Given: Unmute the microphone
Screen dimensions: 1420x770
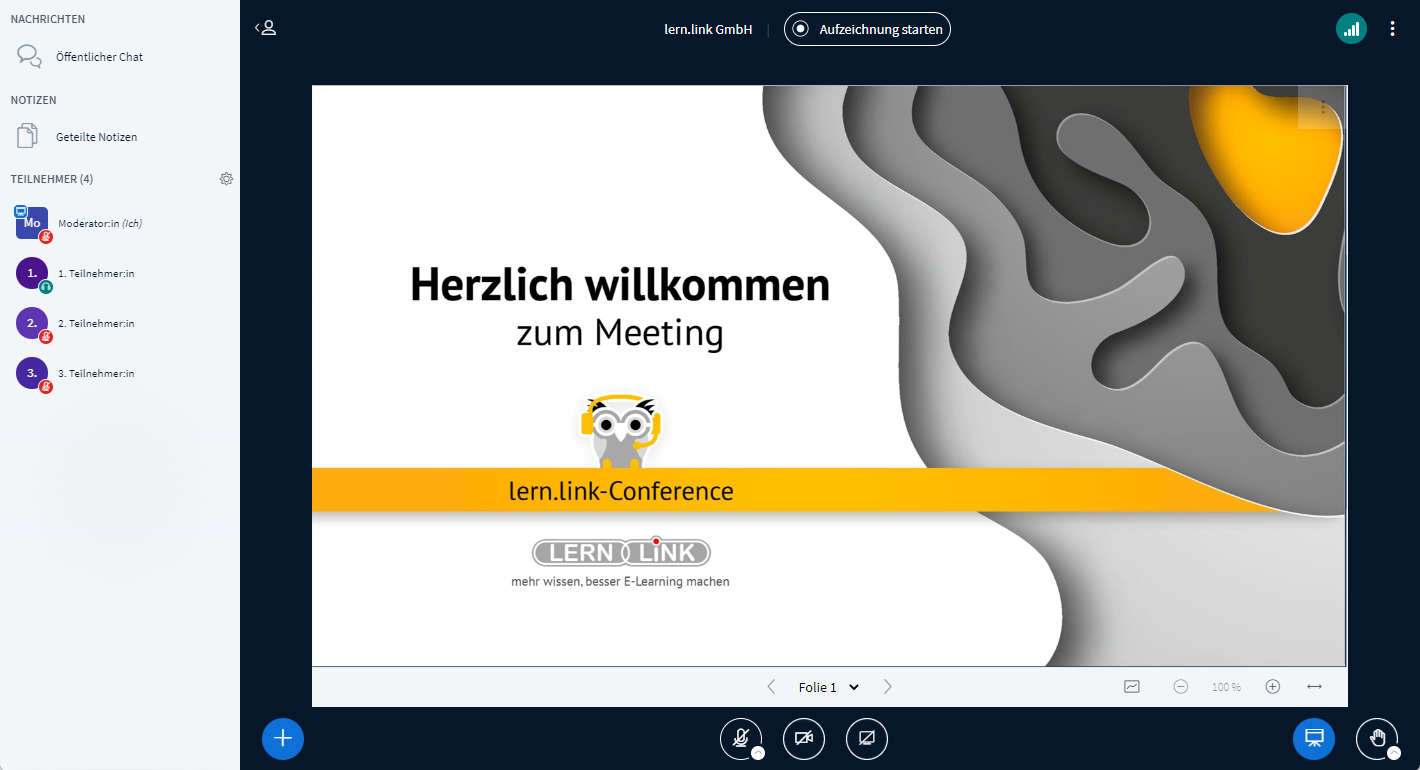Looking at the screenshot, I should (x=740, y=738).
